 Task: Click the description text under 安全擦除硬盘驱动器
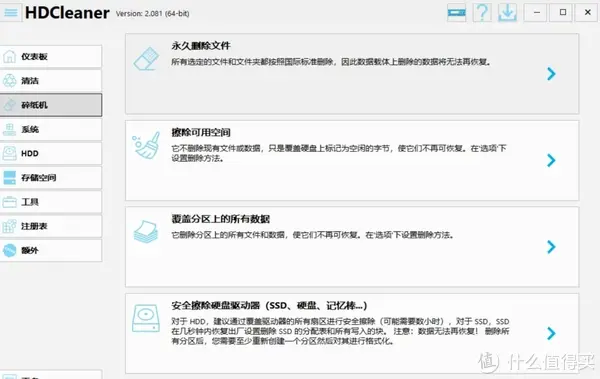340,331
